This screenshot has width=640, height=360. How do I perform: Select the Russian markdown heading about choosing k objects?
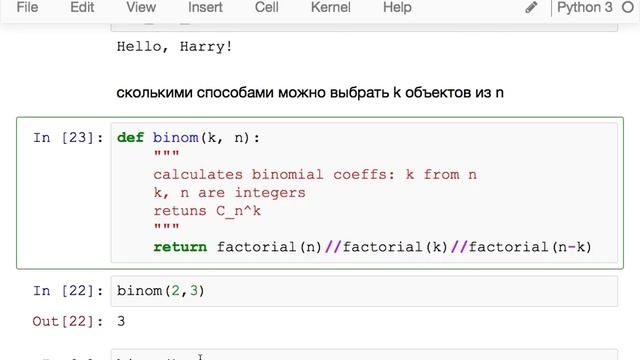pyautogui.click(x=310, y=93)
